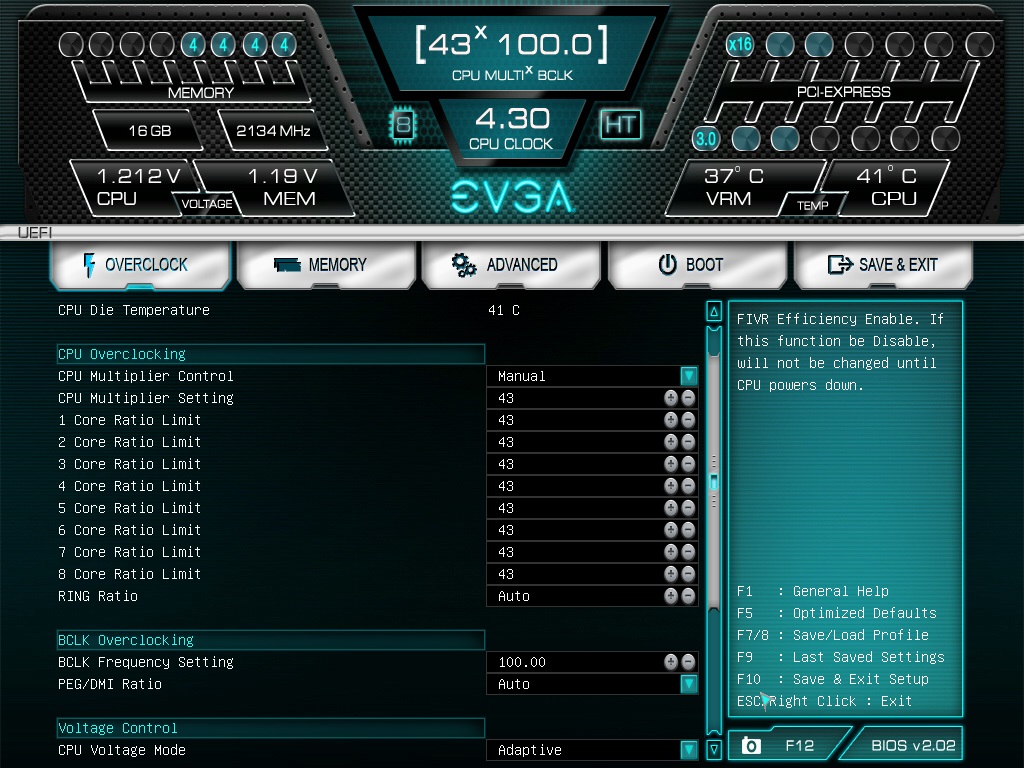The height and width of the screenshot is (768, 1024).
Task: Decrease the RING Ratio value
Action: [x=688, y=596]
